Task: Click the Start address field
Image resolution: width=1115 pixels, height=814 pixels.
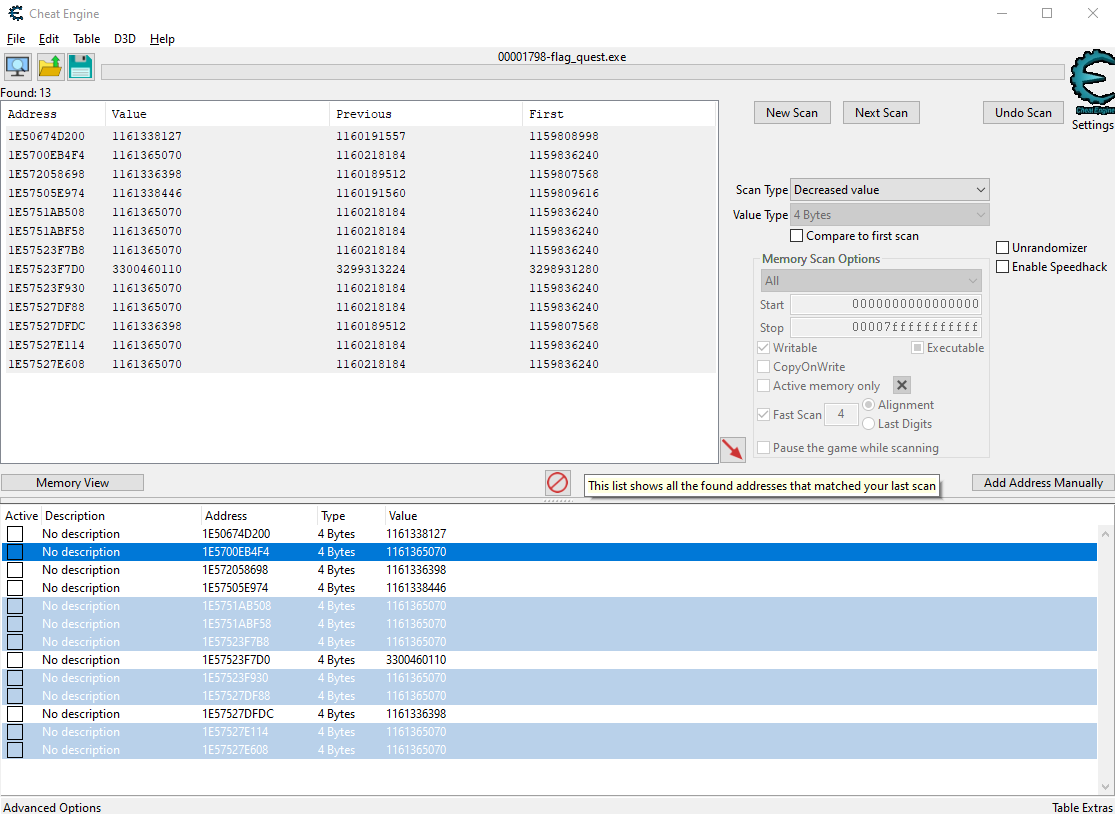Action: point(886,304)
